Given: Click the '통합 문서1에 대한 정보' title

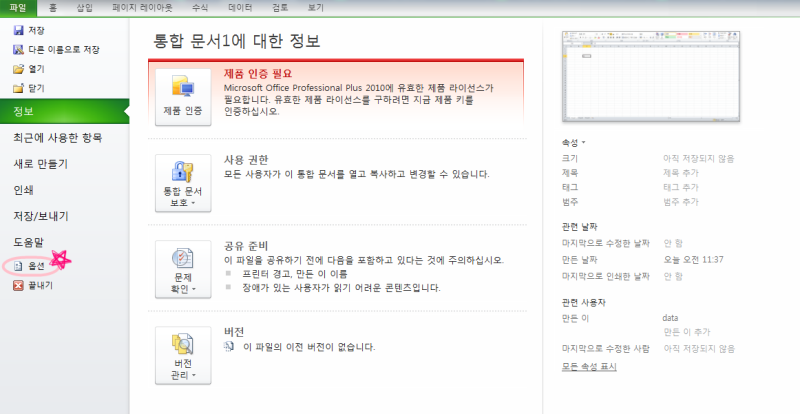Looking at the screenshot, I should click(237, 41).
